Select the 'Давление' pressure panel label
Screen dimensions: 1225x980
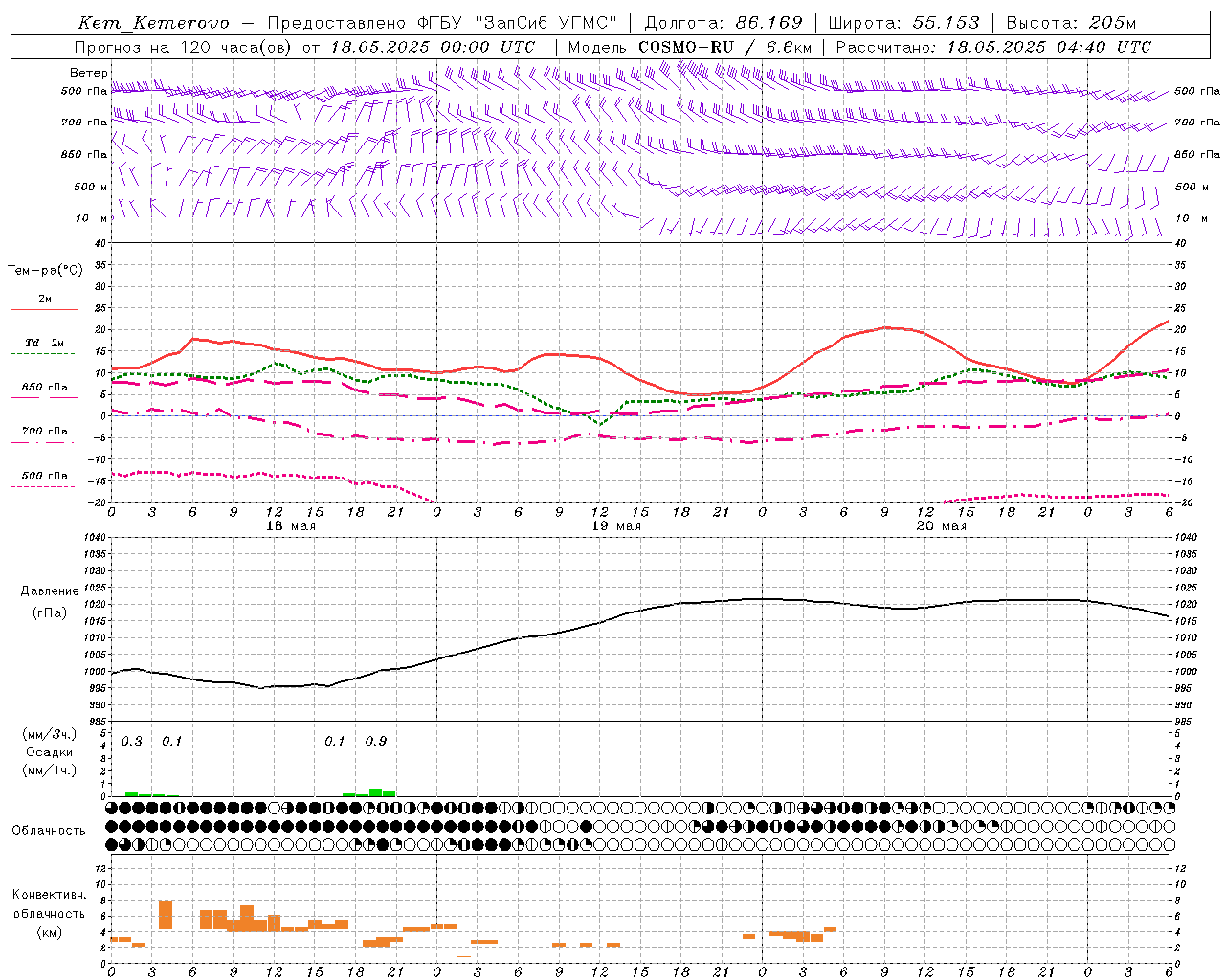click(x=49, y=591)
